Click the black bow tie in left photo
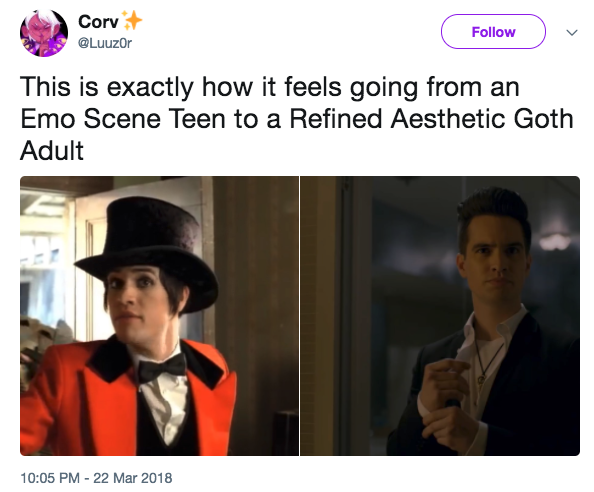The image size is (594, 492). (162, 367)
